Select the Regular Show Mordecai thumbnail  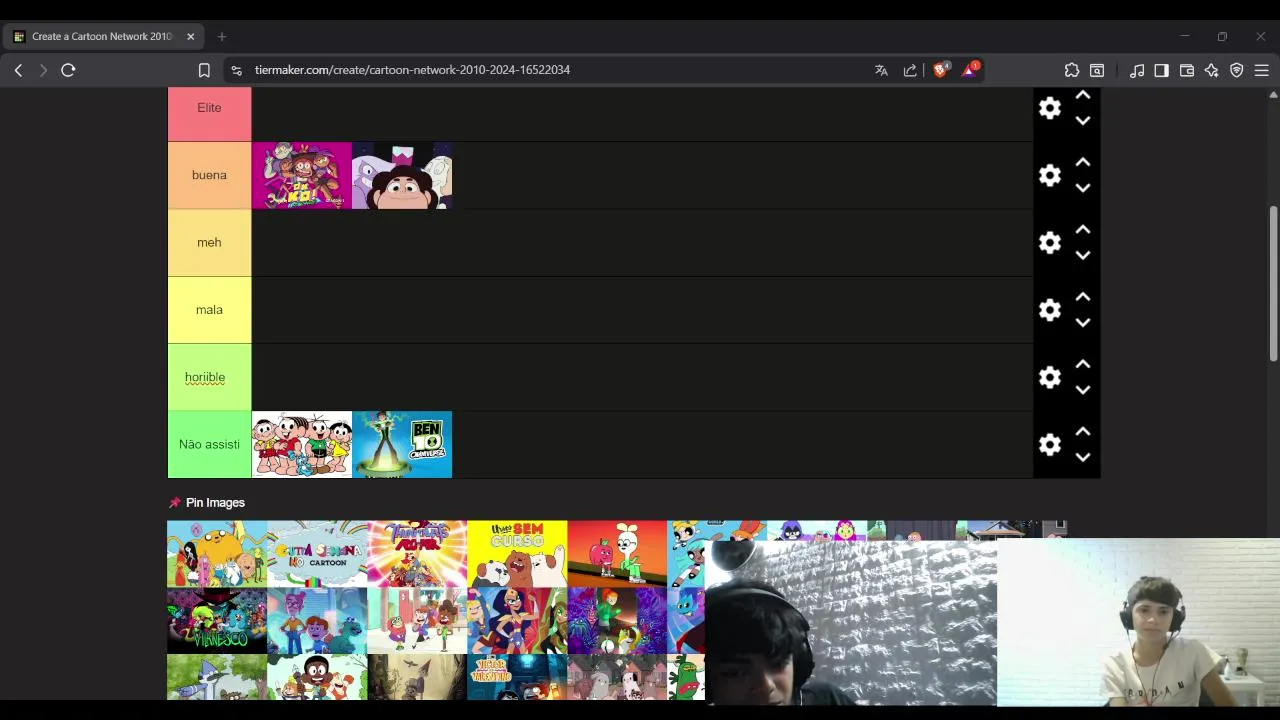coord(217,677)
